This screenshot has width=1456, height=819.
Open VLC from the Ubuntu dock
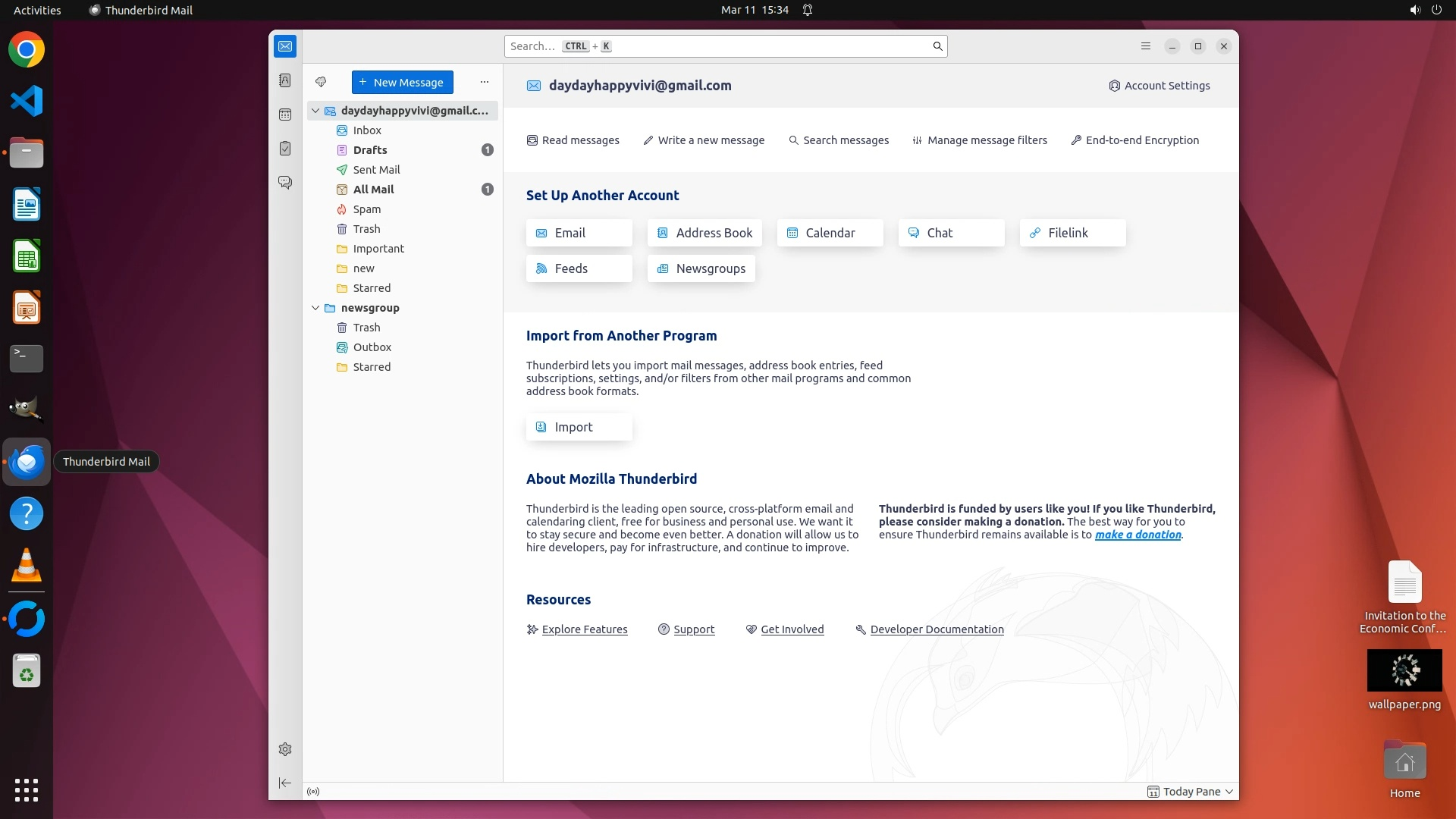tap(27, 566)
